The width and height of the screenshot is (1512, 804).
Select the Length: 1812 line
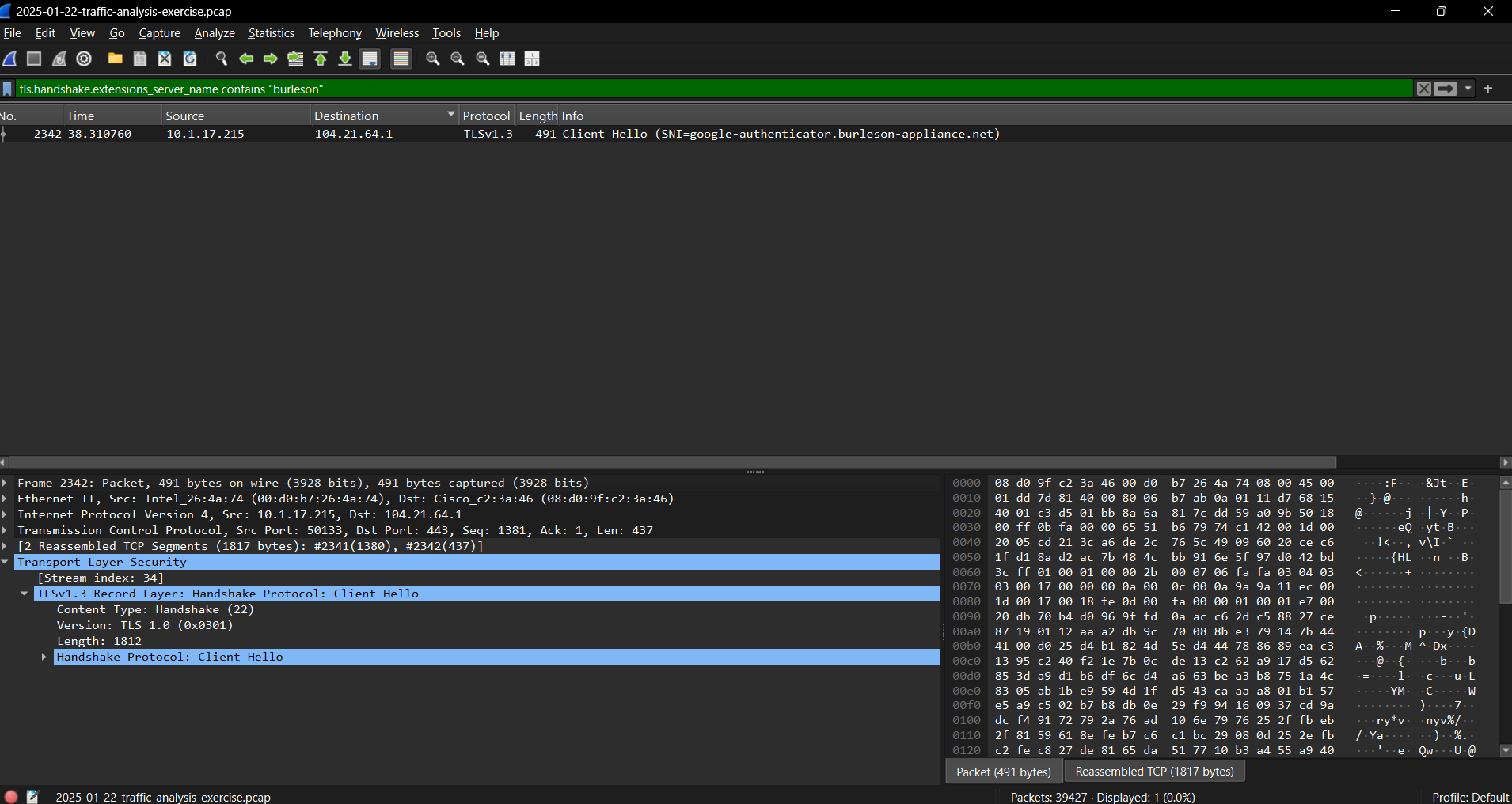tap(99, 641)
